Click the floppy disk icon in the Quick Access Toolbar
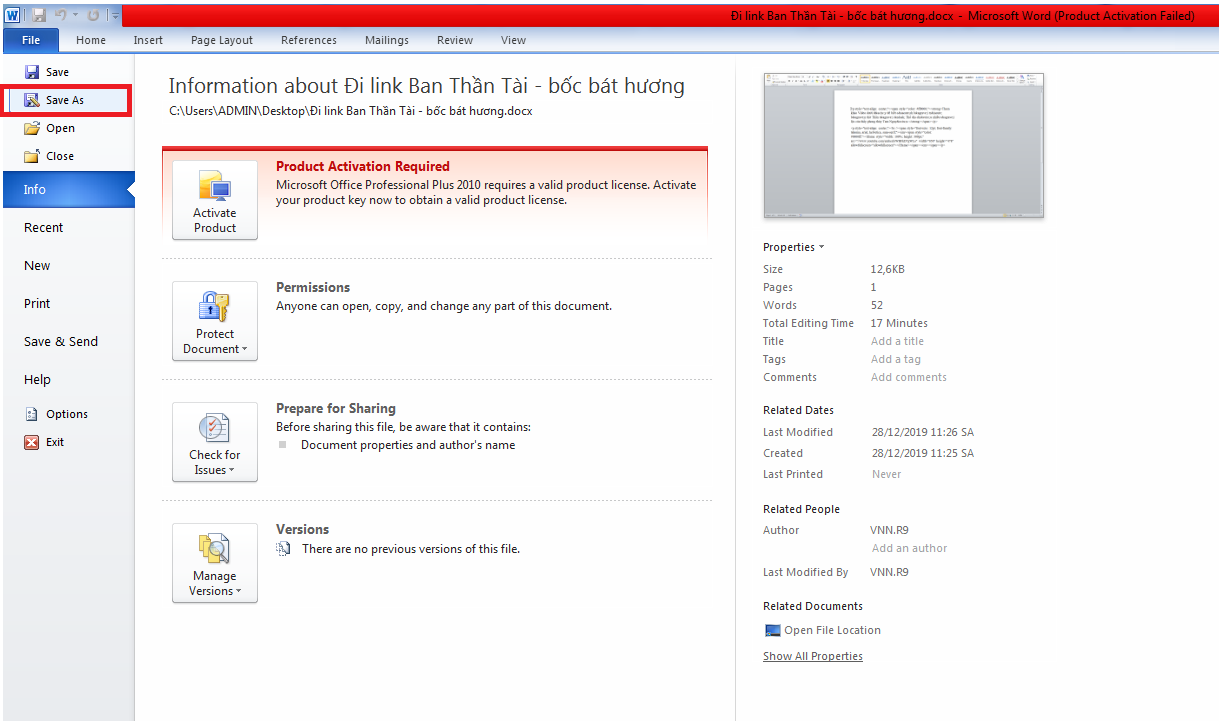1219x721 pixels. 39,15
